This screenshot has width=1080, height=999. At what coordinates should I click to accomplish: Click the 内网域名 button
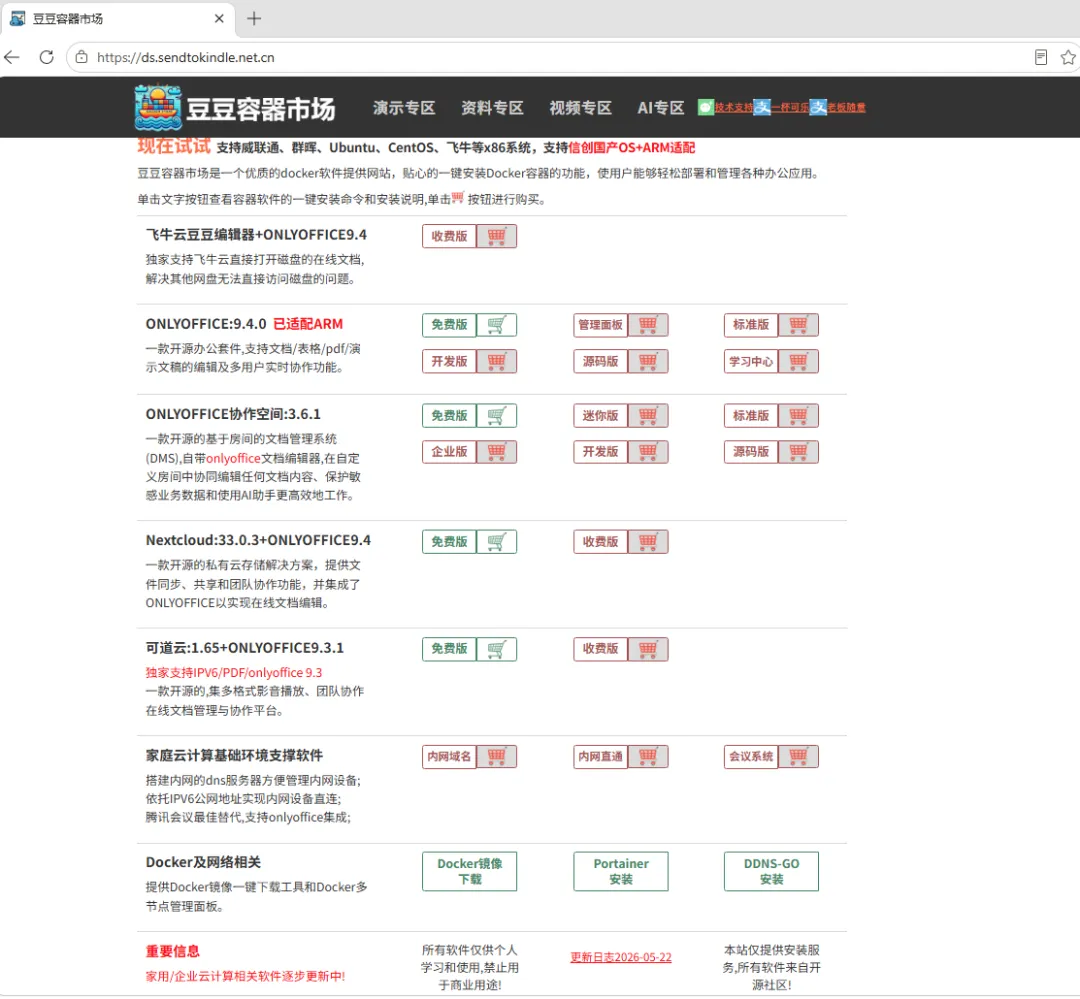(449, 757)
